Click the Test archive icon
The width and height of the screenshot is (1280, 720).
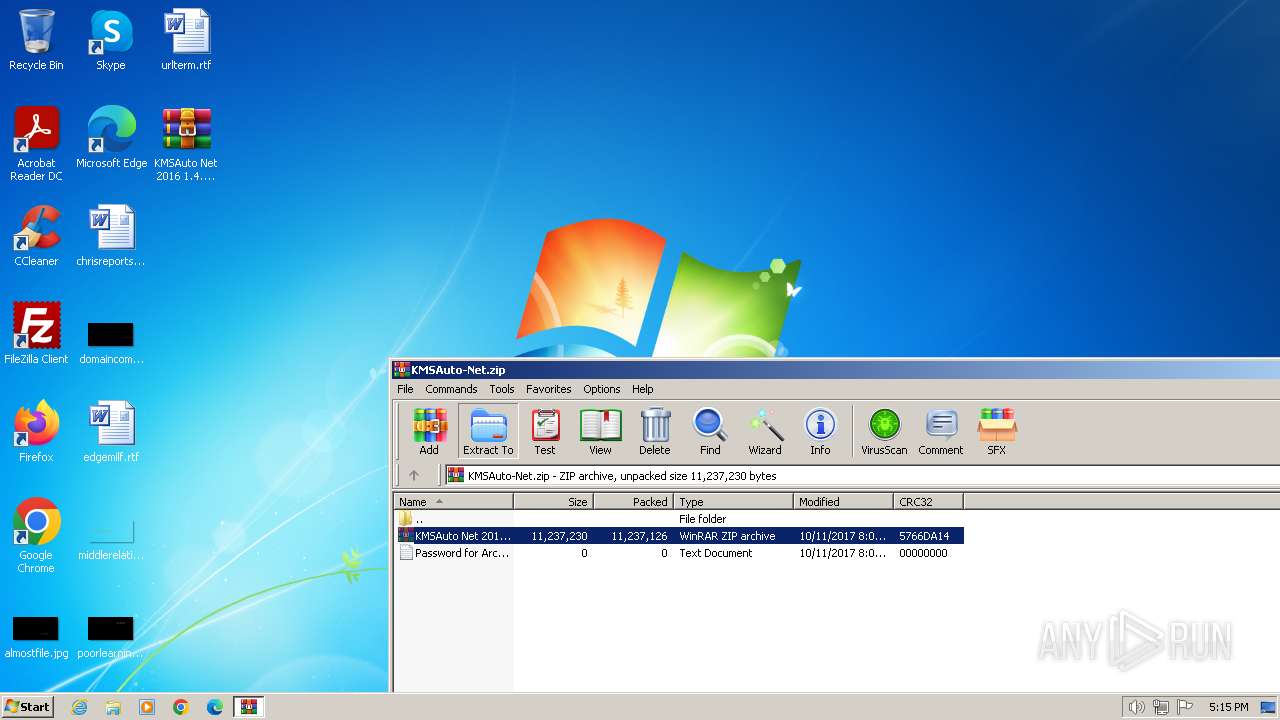[x=545, y=431]
